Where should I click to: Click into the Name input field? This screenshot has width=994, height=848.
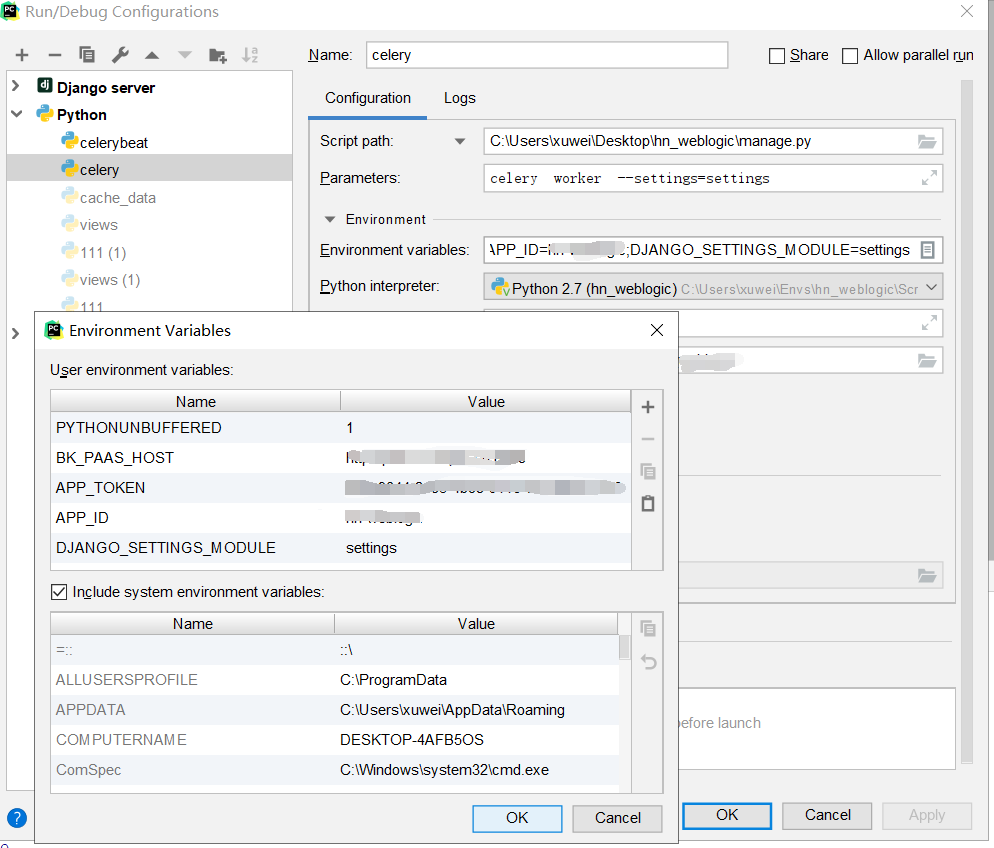546,55
